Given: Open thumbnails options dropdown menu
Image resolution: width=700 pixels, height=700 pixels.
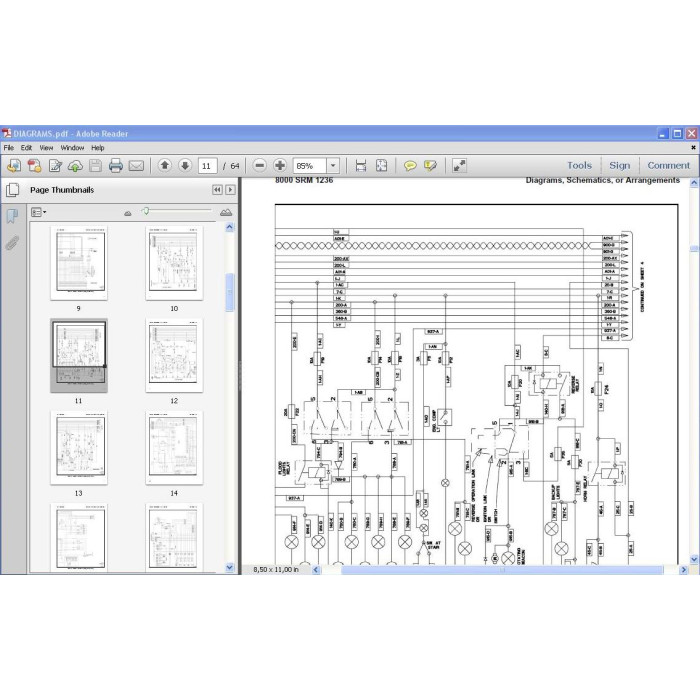Looking at the screenshot, I should tap(38, 212).
